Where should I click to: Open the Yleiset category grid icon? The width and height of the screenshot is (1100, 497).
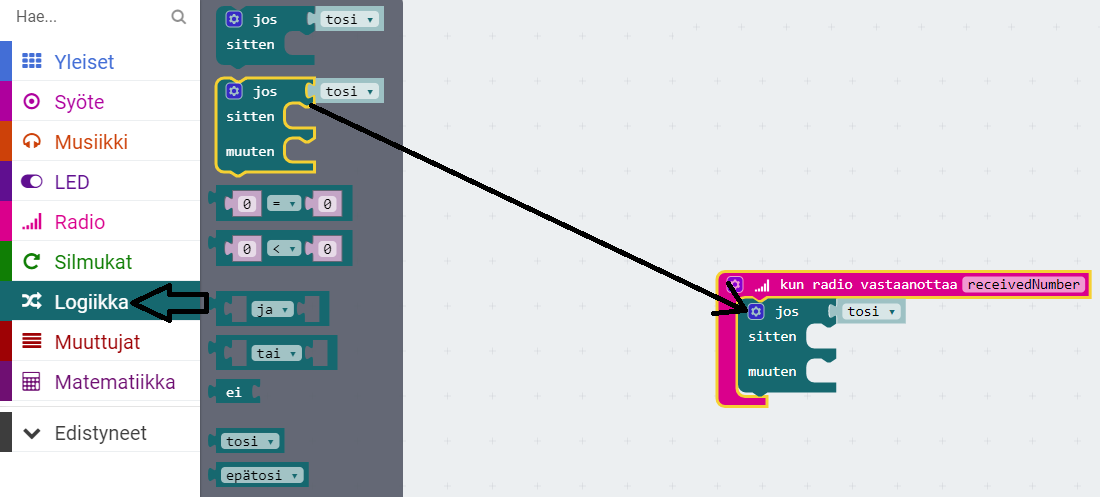(x=32, y=62)
